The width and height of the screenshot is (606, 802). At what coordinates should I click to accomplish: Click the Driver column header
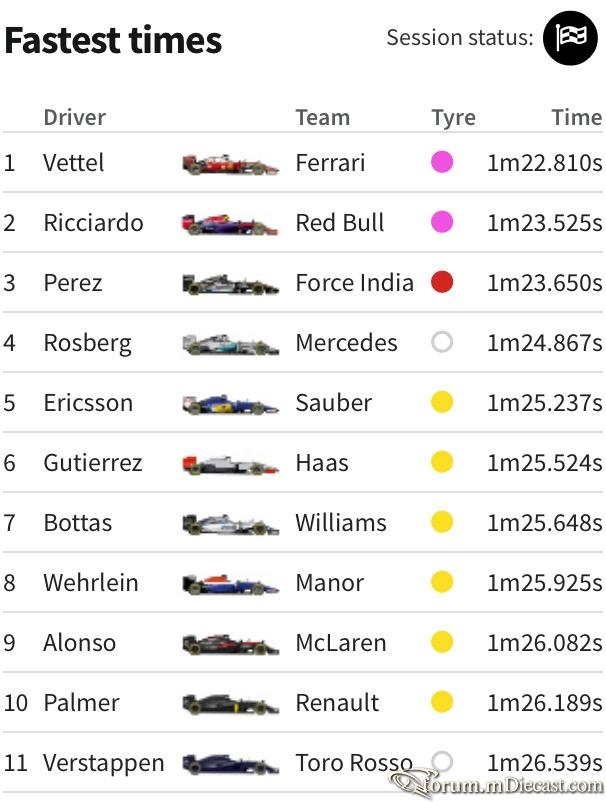pos(75,118)
